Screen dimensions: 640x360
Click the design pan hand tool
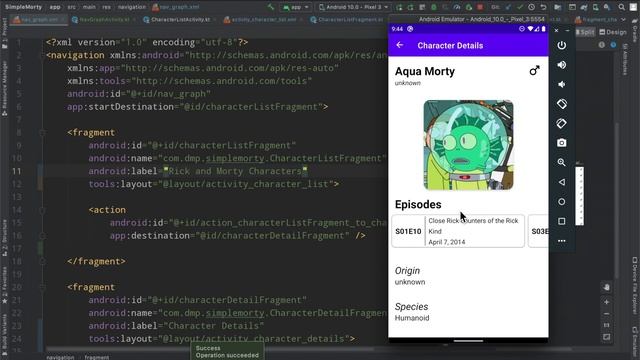(607, 287)
